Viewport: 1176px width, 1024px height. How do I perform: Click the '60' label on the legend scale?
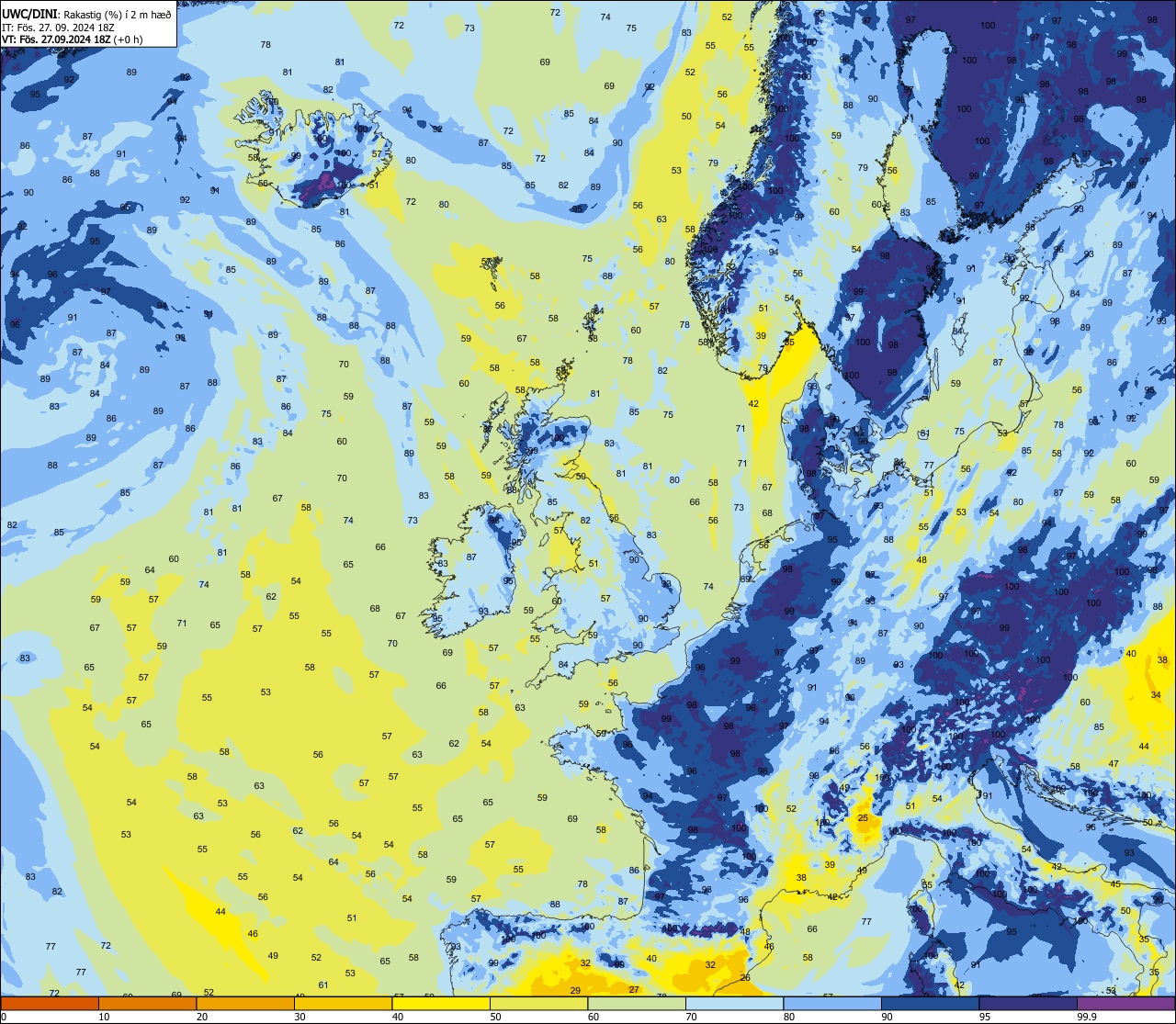click(x=594, y=1017)
